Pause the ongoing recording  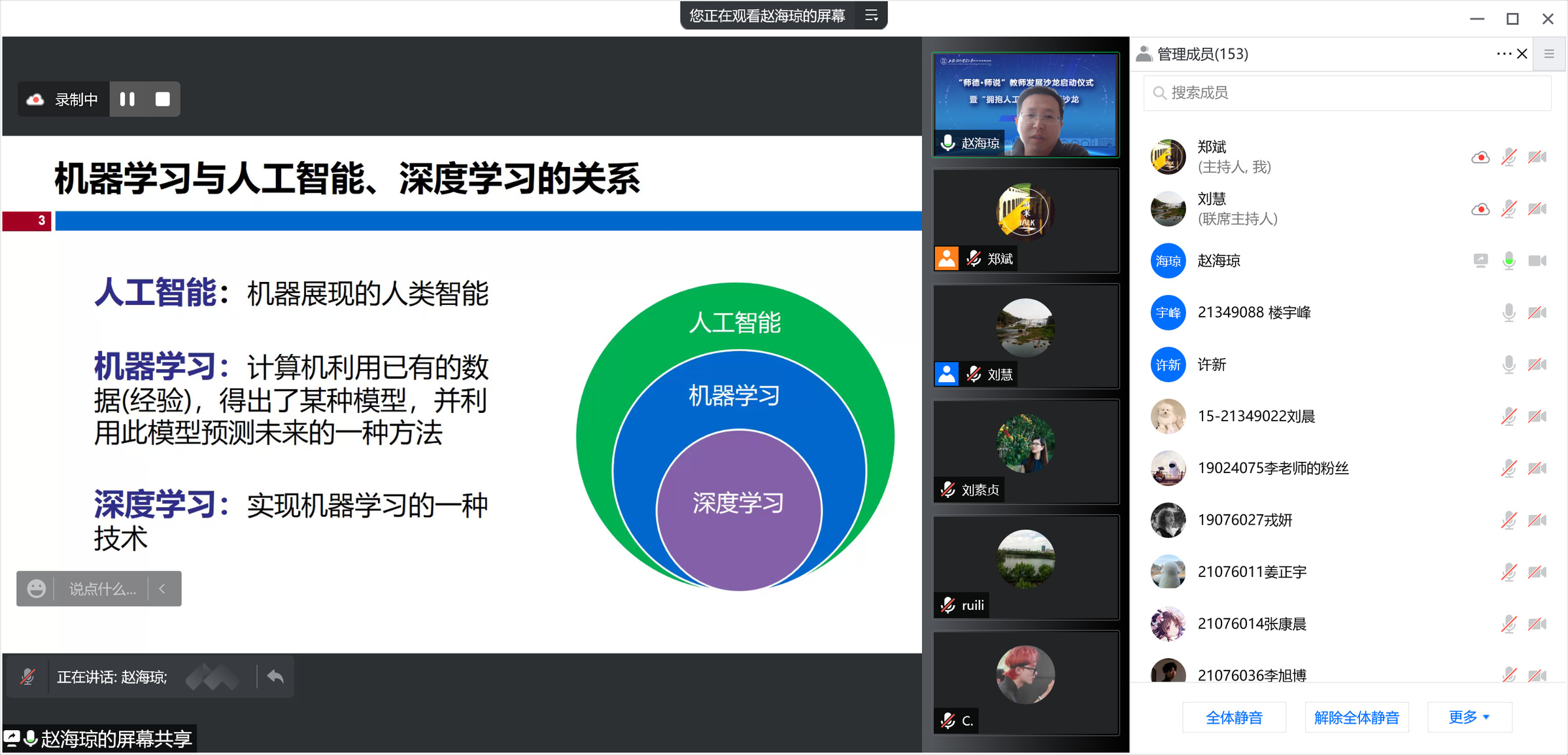coord(128,99)
